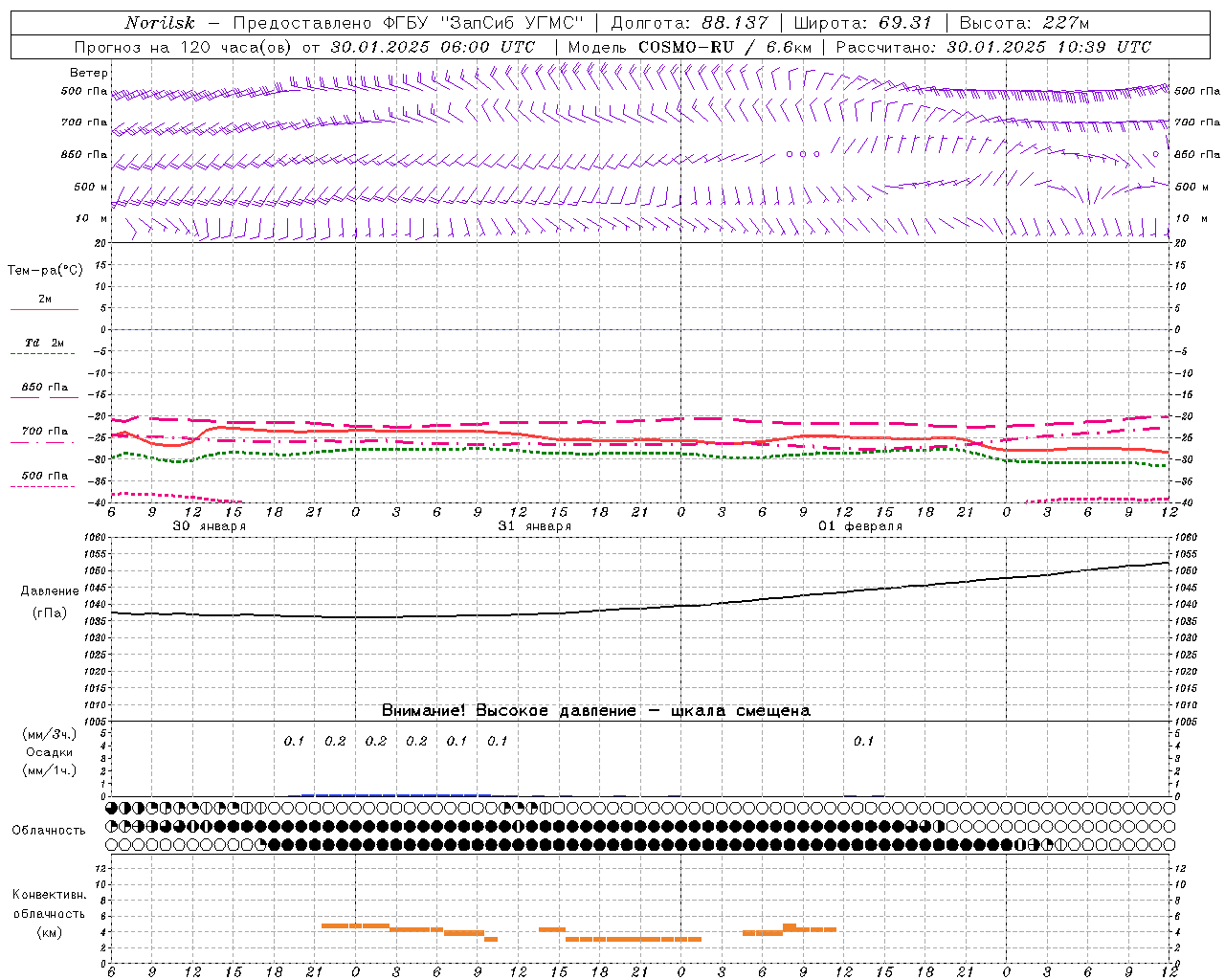Screen dimensions: 1225x980
Task: Click the '01 февраля' date label
Action: pos(860,526)
